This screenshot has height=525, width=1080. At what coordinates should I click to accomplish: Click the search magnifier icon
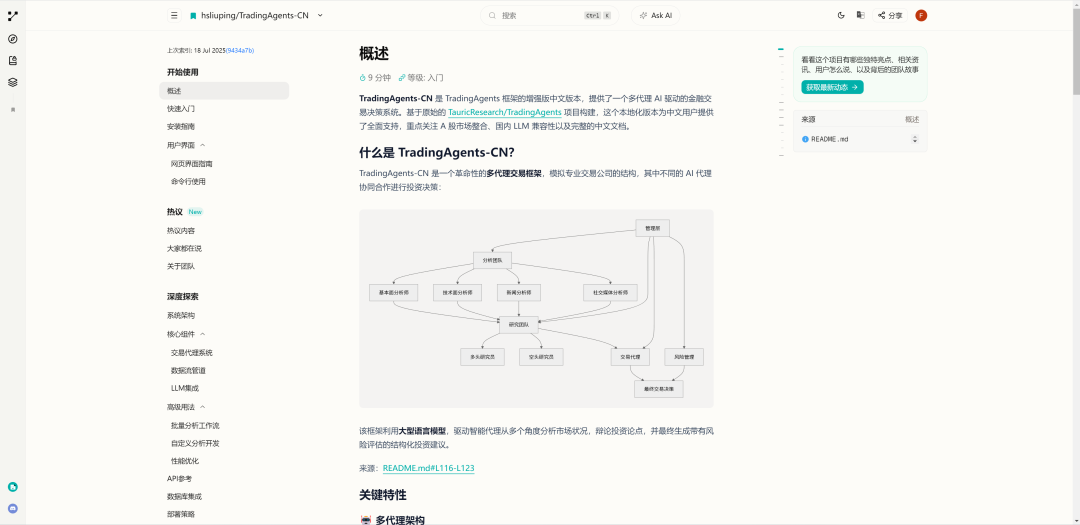[492, 15]
